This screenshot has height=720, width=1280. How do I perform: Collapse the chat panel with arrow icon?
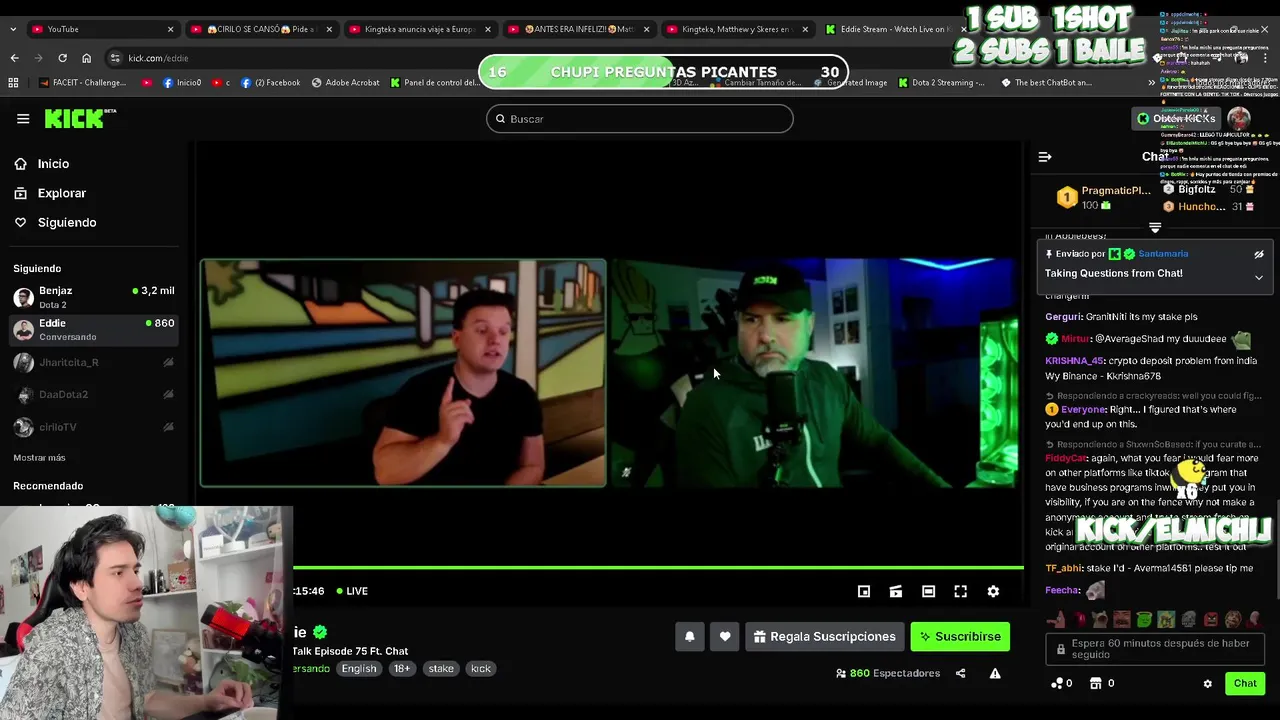[x=1045, y=157]
